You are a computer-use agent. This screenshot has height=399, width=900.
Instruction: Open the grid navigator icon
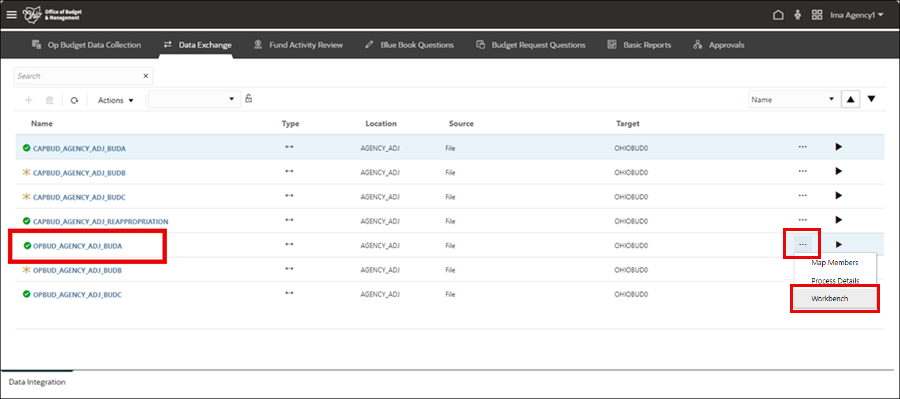coord(817,16)
